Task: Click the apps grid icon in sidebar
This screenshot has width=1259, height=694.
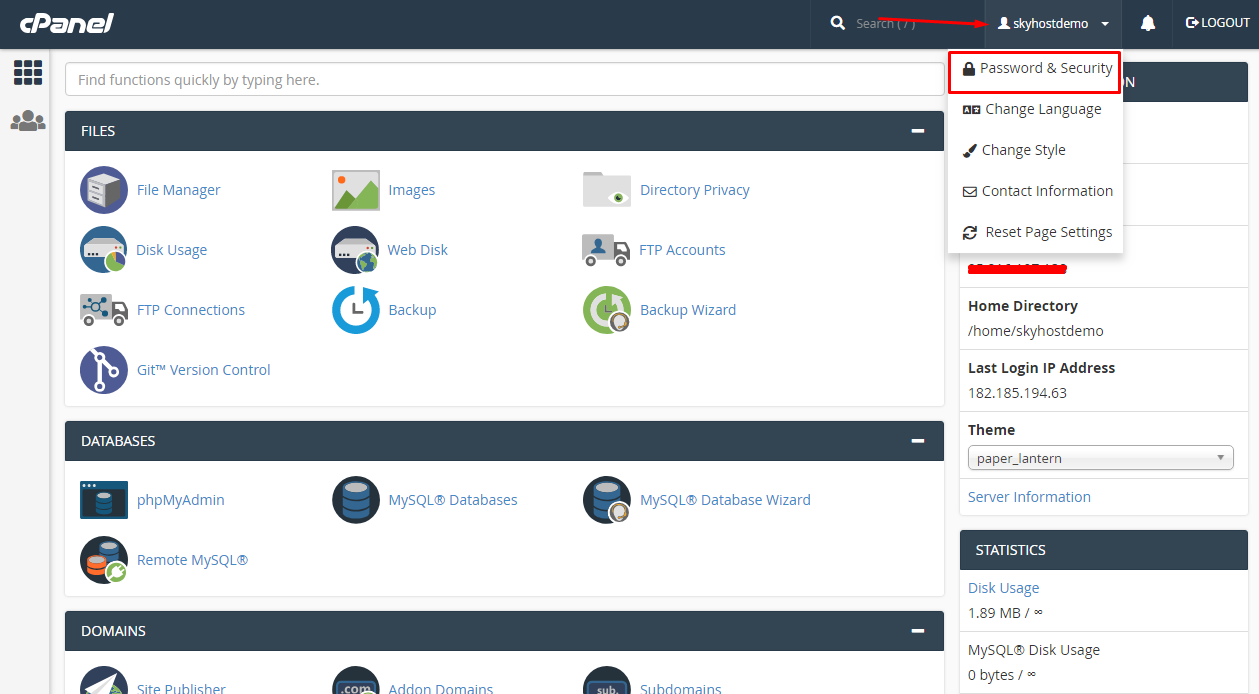Action: (28, 72)
